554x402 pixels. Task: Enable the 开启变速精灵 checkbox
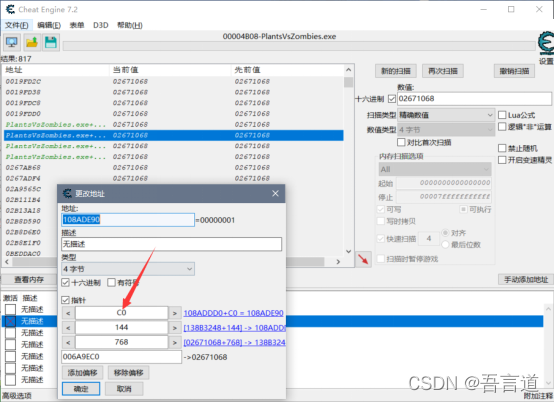tap(502, 160)
